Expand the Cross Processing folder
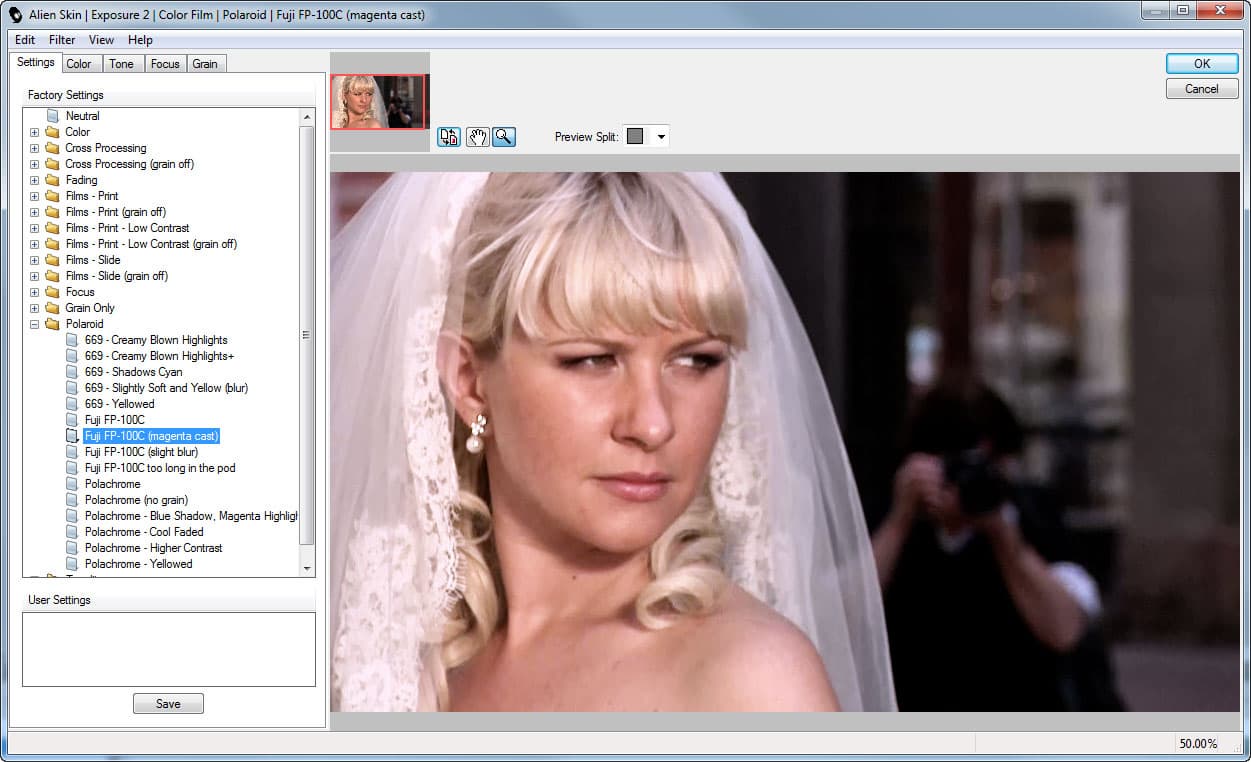The image size is (1251, 762). click(34, 148)
